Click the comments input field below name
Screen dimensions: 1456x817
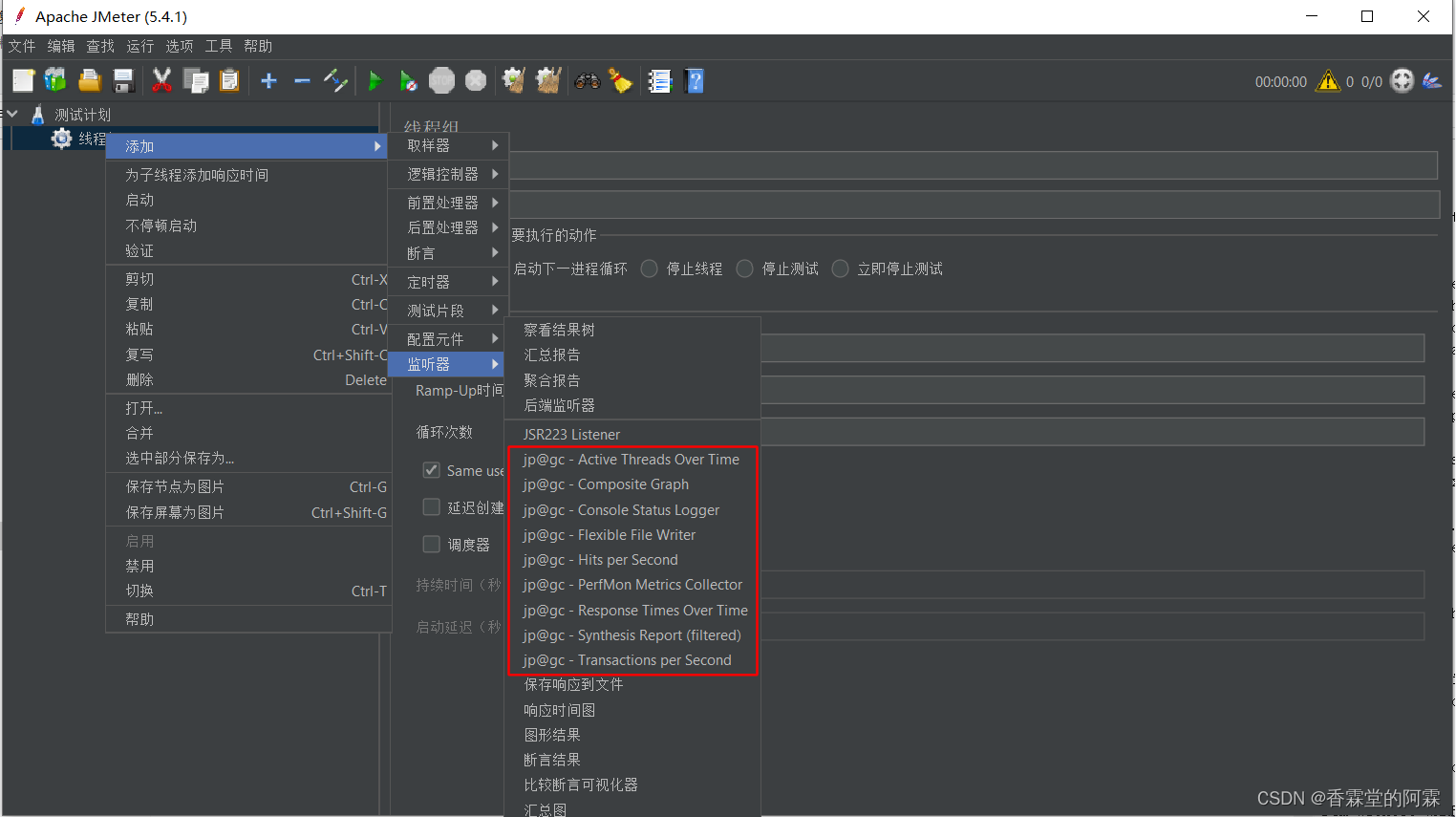click(x=973, y=204)
